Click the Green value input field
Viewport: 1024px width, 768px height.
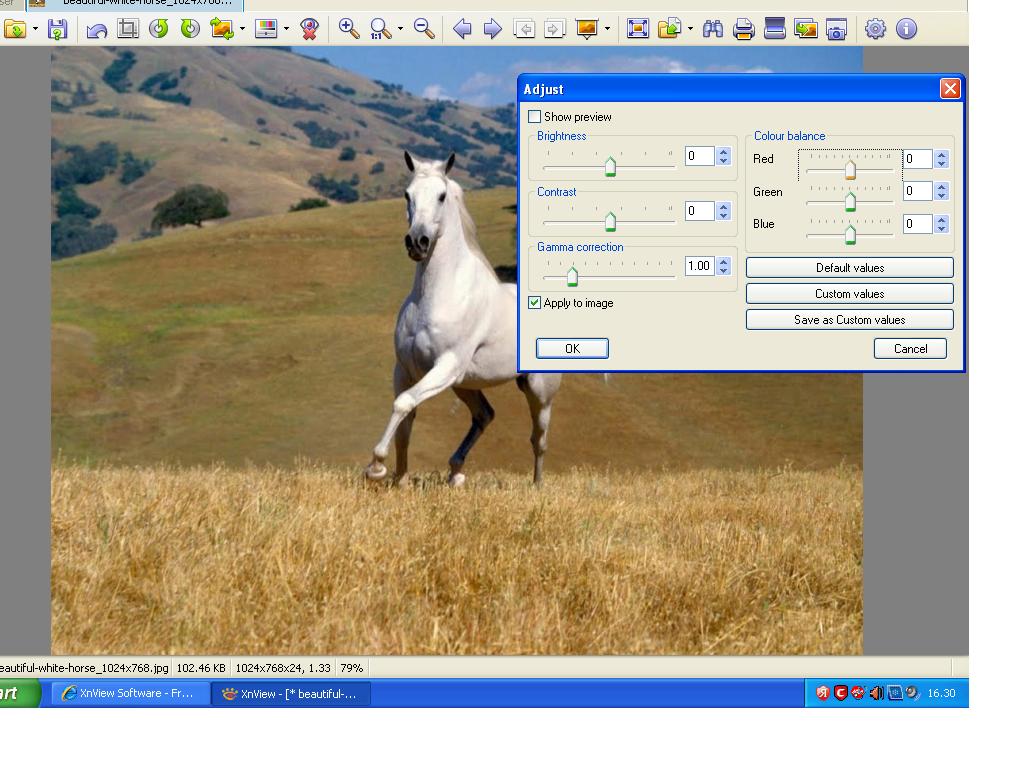pos(918,191)
